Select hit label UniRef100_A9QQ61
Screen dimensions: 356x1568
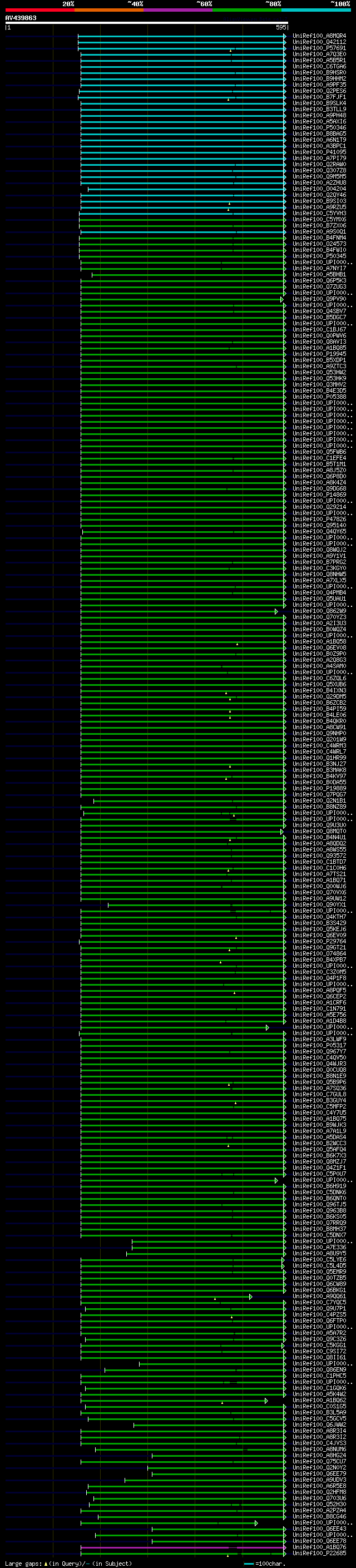coord(319,1297)
